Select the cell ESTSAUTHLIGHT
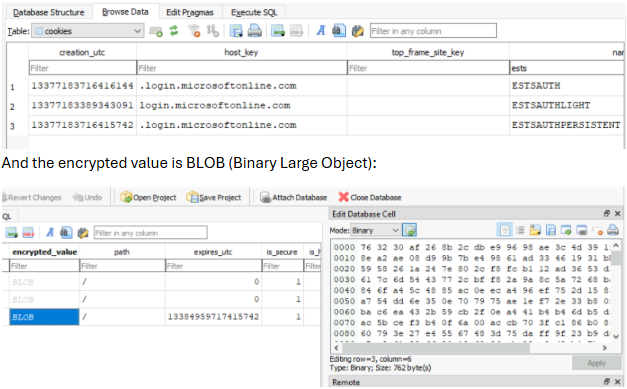Viewport: 627px width, 389px height. pos(566,106)
